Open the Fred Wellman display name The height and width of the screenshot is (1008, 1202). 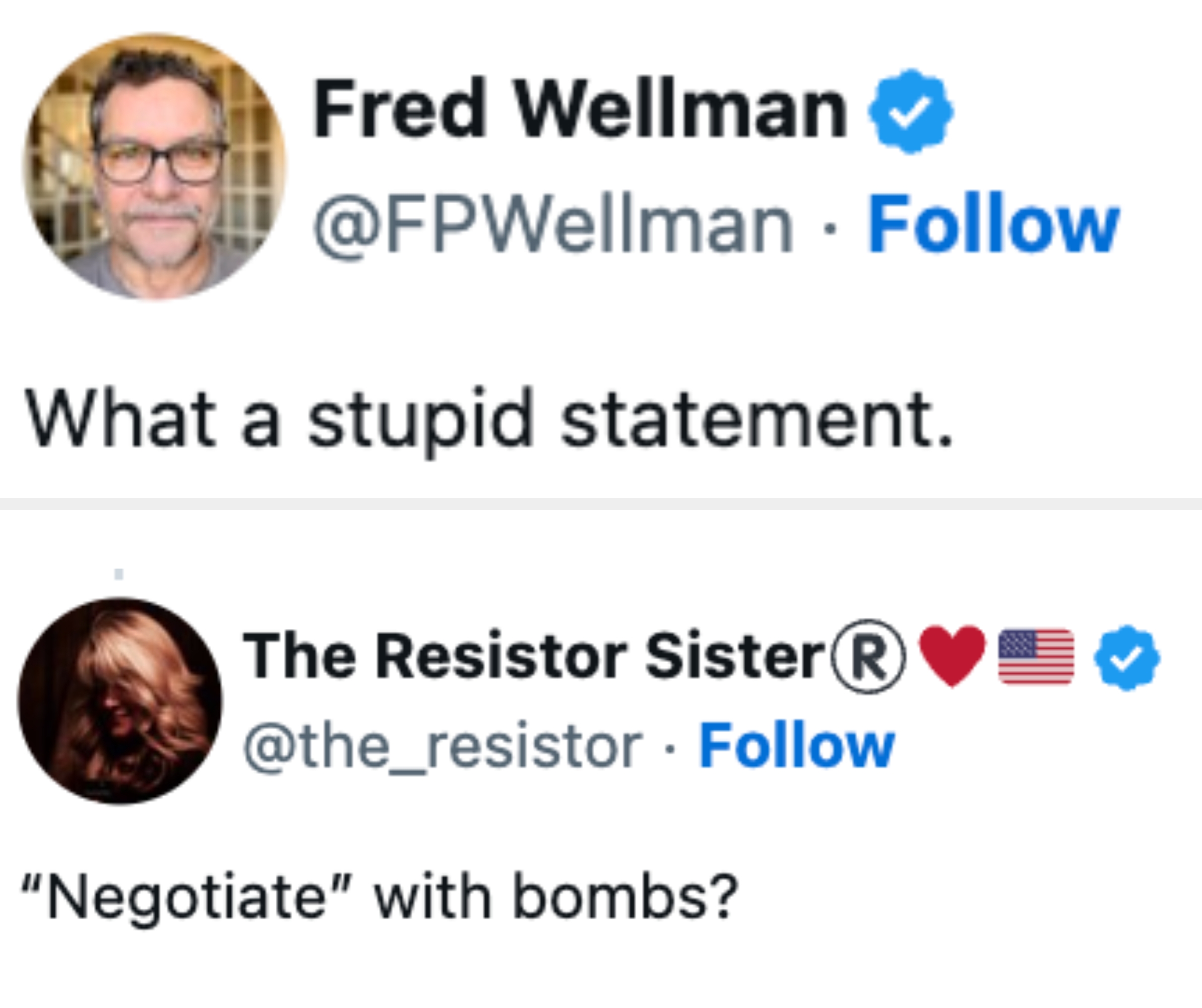click(579, 109)
